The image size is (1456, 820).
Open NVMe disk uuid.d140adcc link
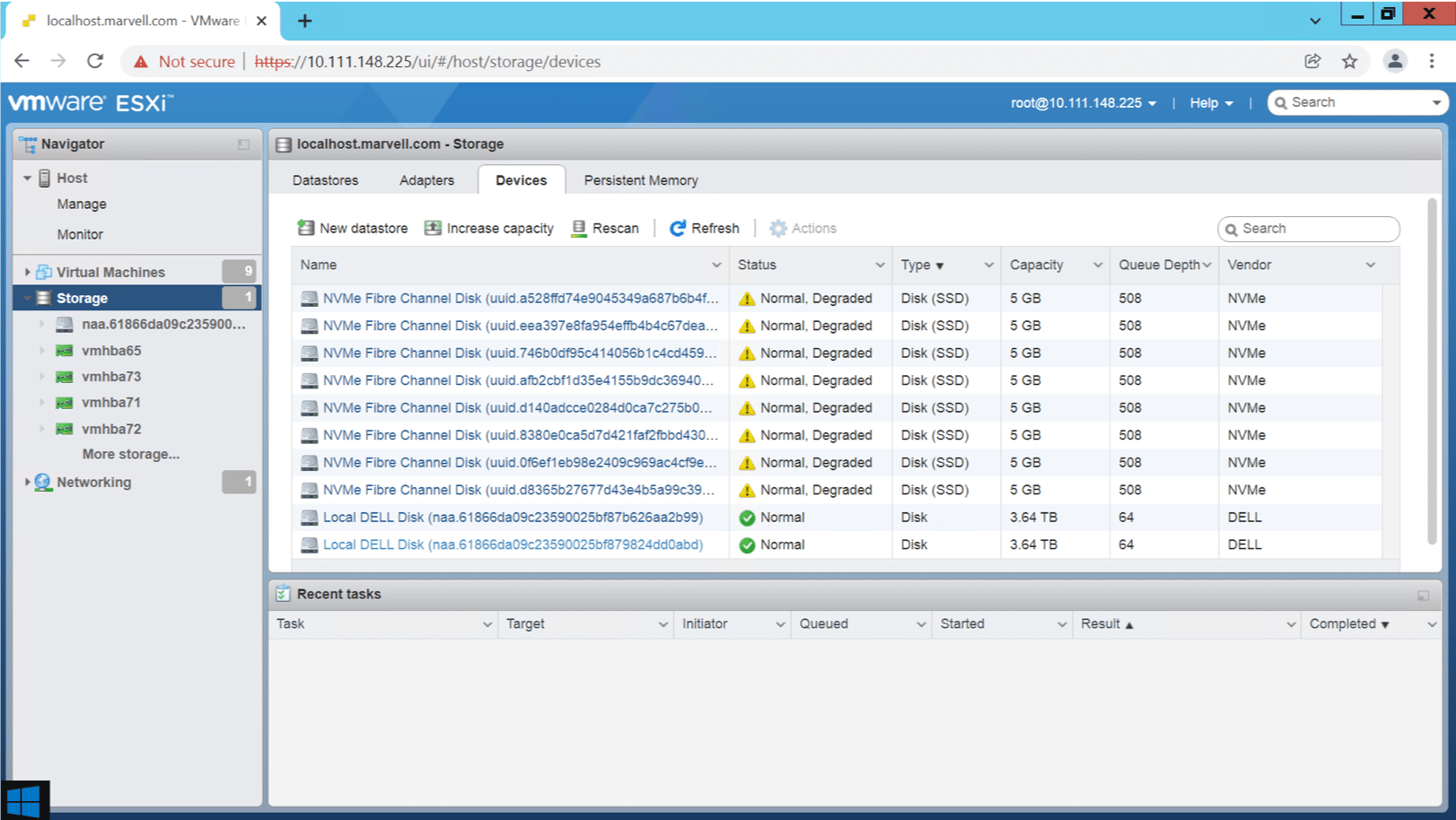coord(518,408)
